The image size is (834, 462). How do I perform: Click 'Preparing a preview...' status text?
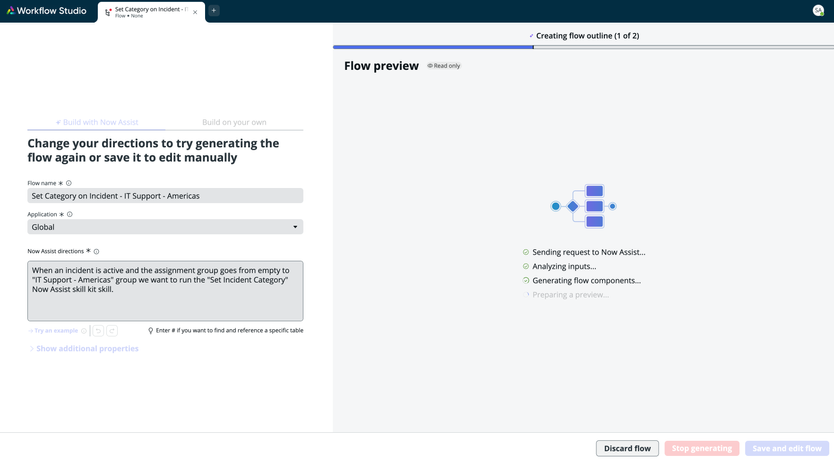tap(570, 295)
